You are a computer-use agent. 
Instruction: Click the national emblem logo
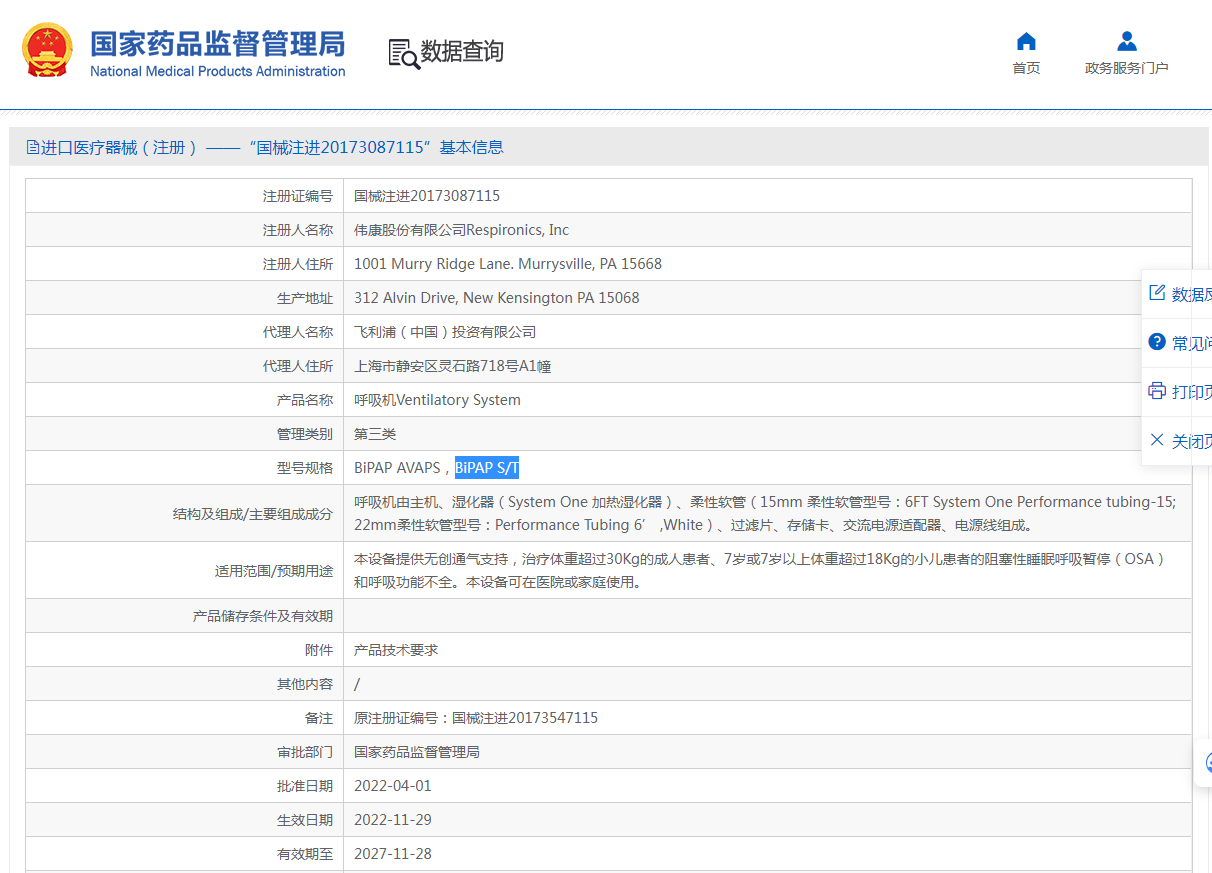click(48, 50)
